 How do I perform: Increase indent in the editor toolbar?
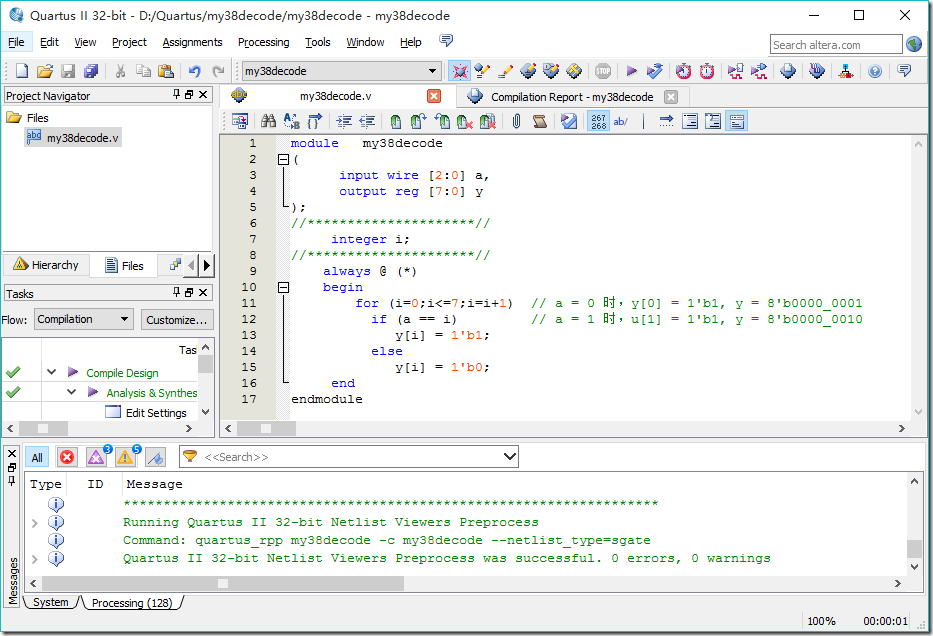point(344,121)
